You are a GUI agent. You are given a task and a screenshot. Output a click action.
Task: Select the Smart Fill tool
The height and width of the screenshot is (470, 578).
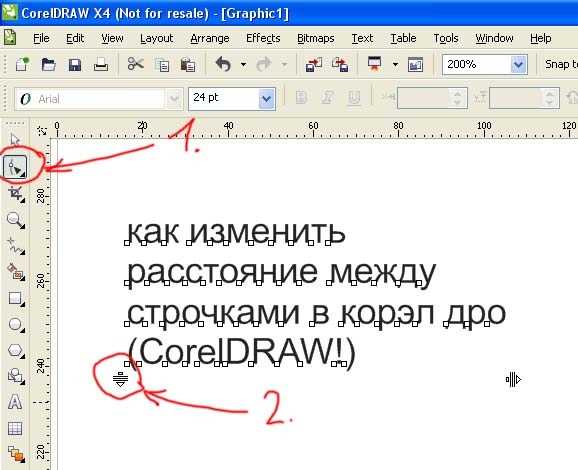coord(16,272)
